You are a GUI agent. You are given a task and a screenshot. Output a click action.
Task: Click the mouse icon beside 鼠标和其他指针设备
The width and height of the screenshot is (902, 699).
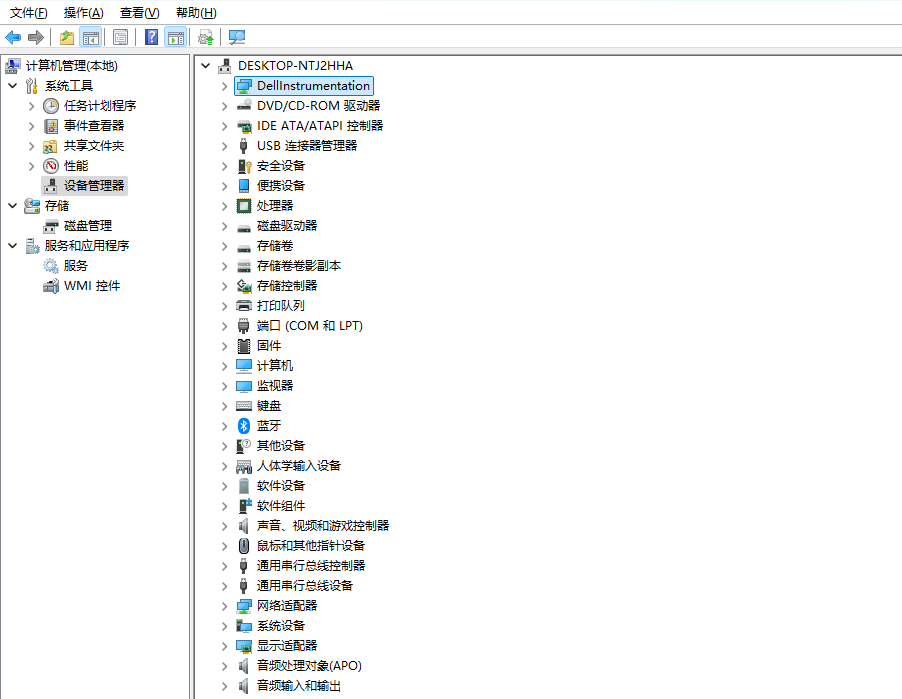tap(244, 545)
